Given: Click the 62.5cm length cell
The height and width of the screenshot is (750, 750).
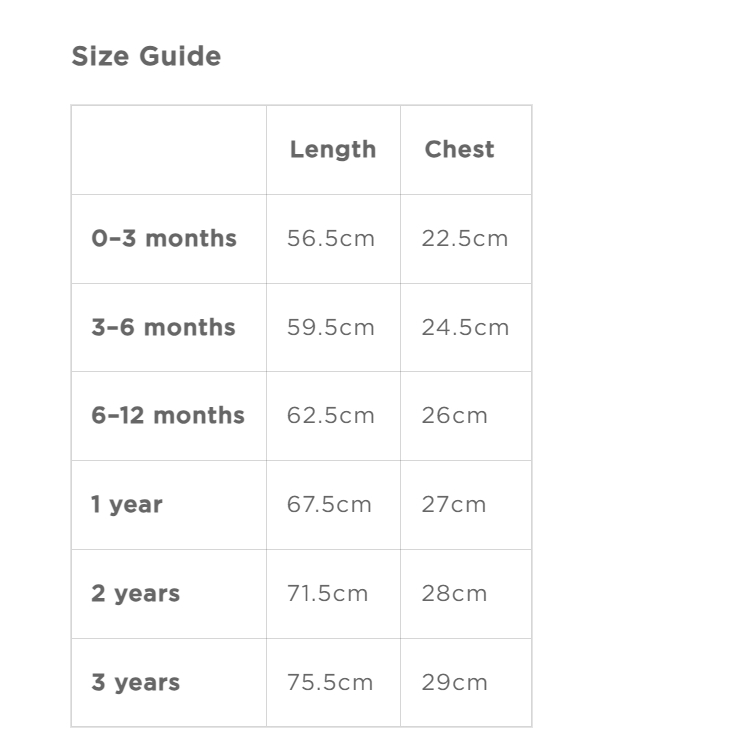Looking at the screenshot, I should (330, 416).
